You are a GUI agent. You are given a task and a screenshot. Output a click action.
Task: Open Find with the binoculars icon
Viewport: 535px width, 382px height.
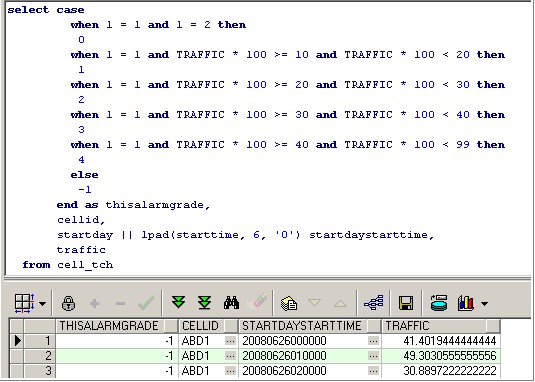click(x=231, y=303)
